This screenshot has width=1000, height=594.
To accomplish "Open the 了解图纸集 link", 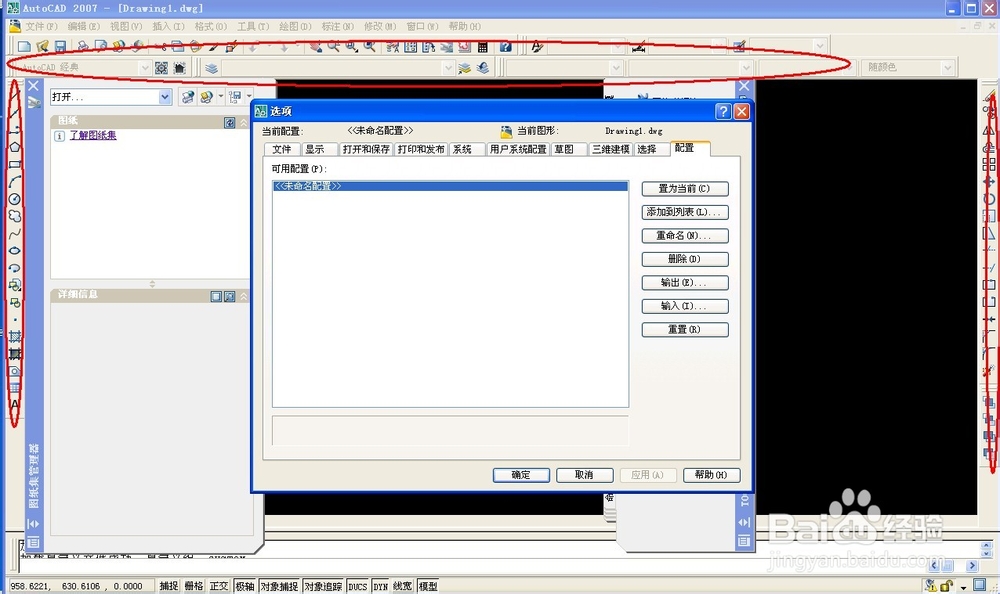I will [x=93, y=135].
